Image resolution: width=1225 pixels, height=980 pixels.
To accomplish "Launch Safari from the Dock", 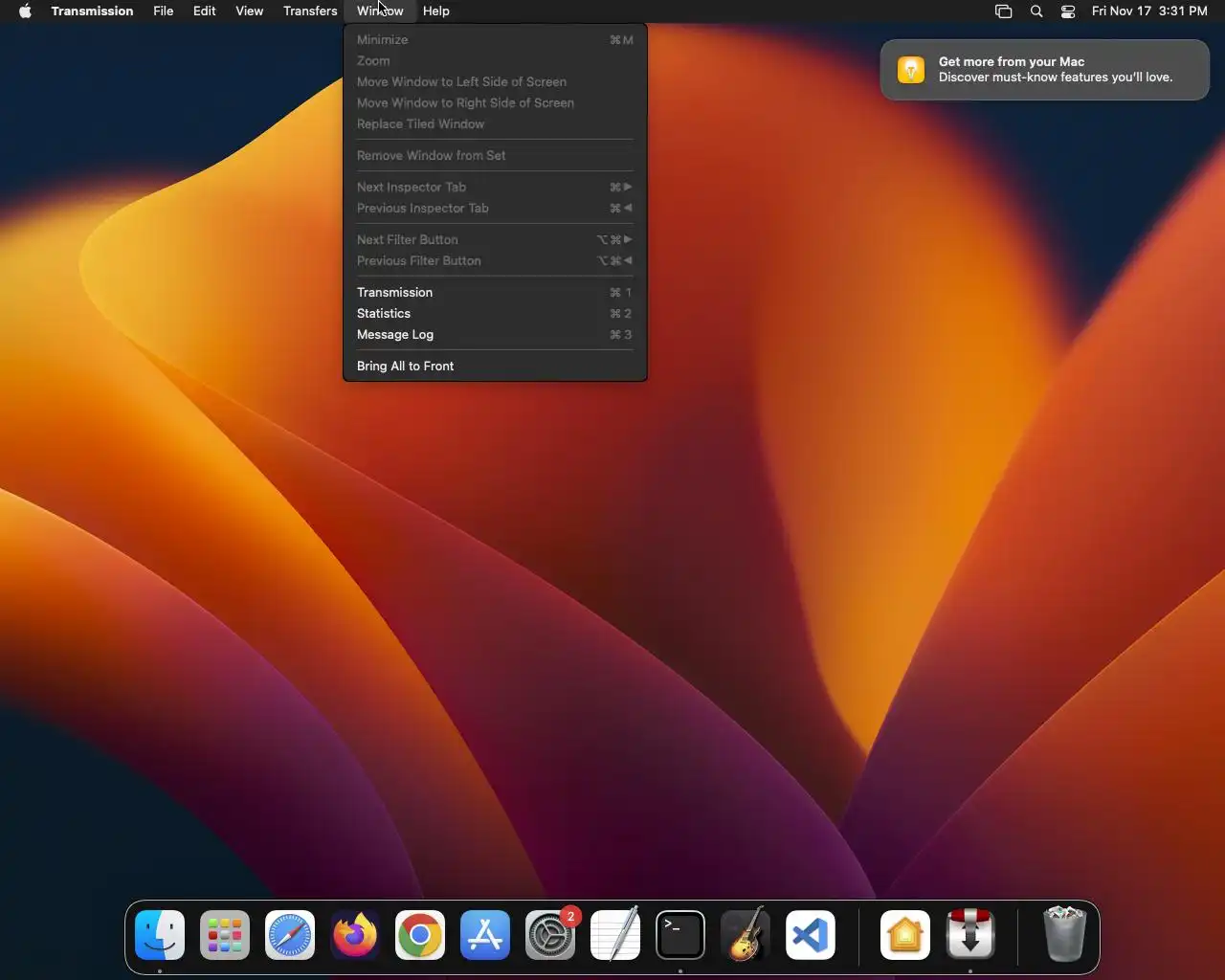I will pyautogui.click(x=290, y=935).
